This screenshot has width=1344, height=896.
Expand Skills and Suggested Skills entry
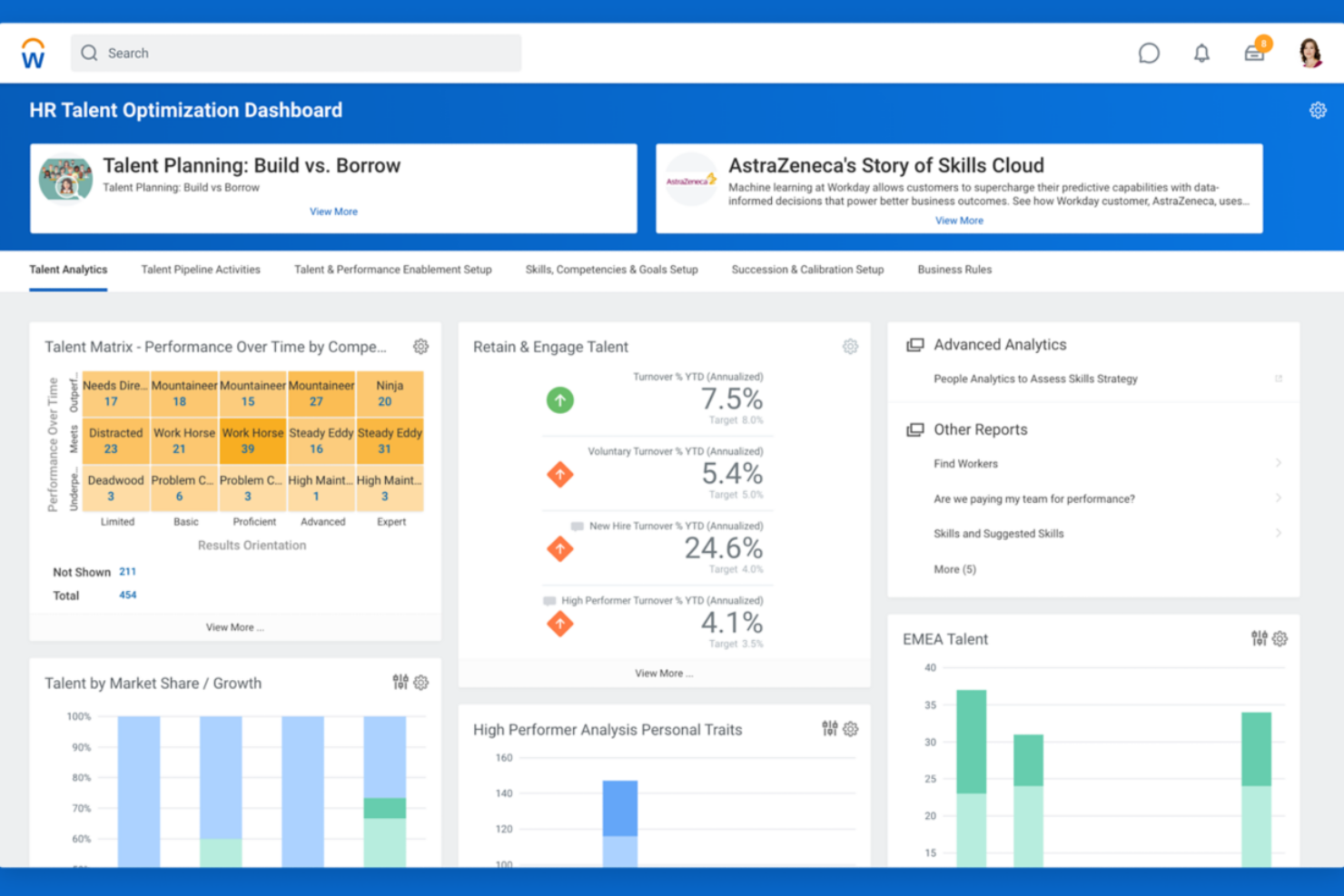tap(1279, 533)
